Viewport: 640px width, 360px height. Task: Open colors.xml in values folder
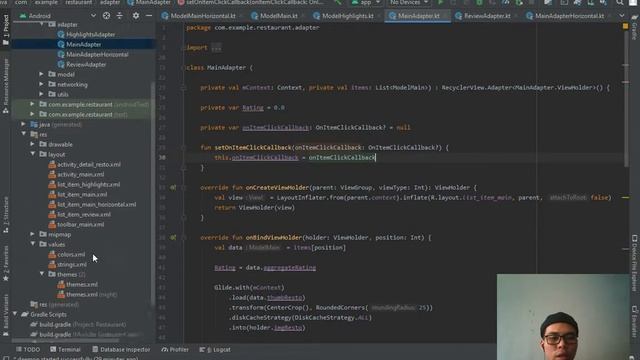click(x=67, y=255)
